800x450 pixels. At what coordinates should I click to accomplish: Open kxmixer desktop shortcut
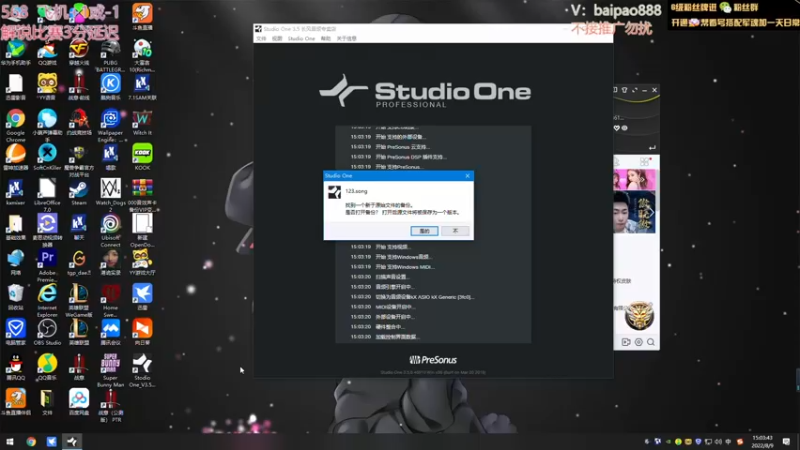(x=15, y=192)
